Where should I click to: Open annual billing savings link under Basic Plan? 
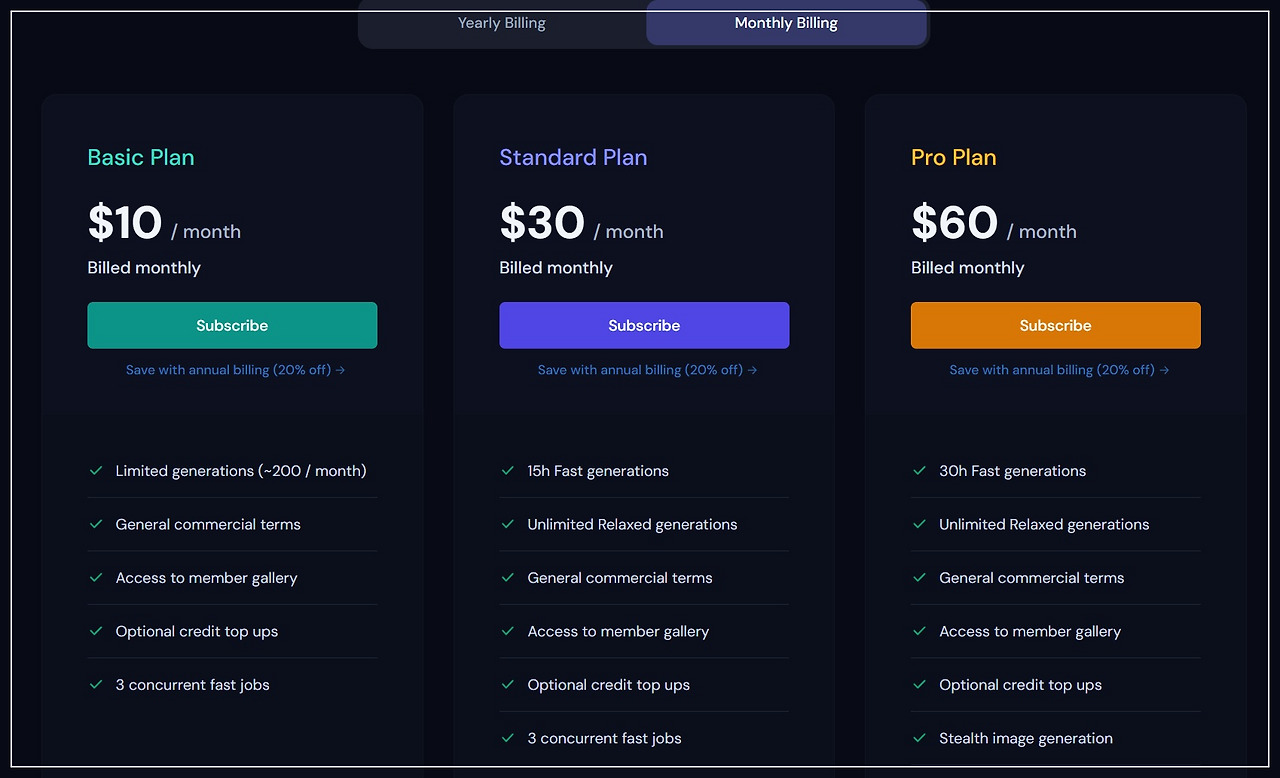pos(235,370)
